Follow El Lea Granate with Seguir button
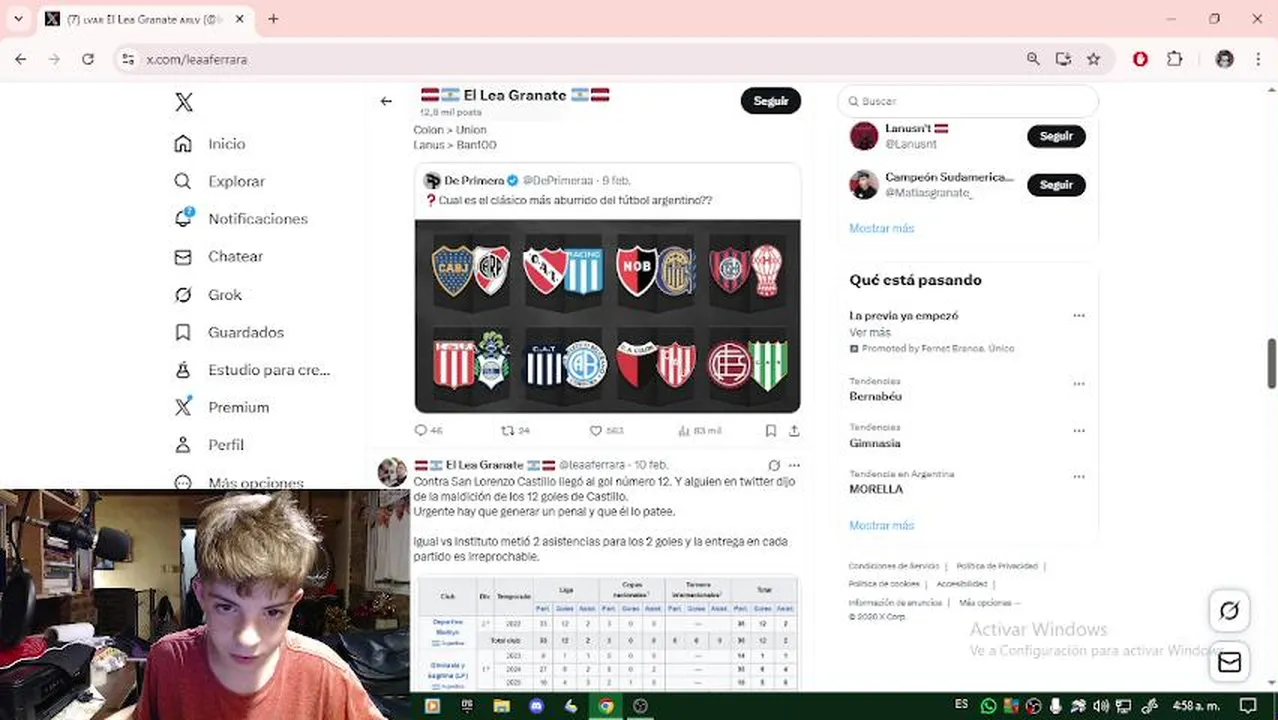The image size is (1278, 720). pyautogui.click(x=771, y=101)
